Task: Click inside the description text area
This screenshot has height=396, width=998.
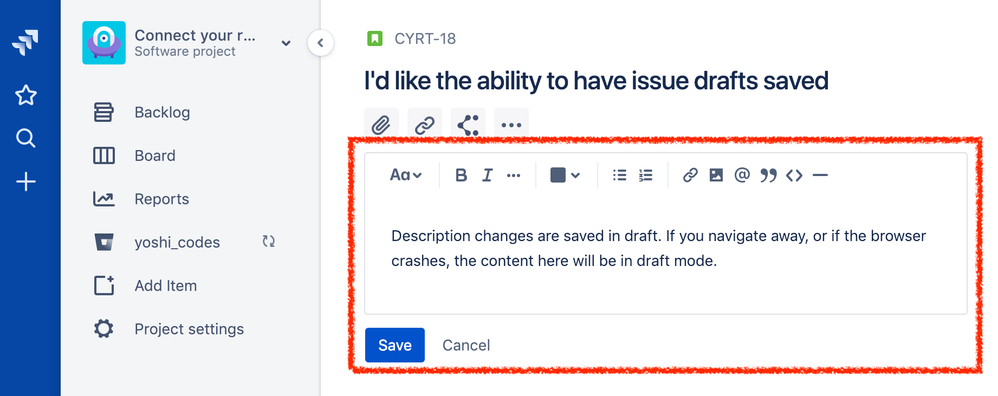Action: pyautogui.click(x=665, y=249)
